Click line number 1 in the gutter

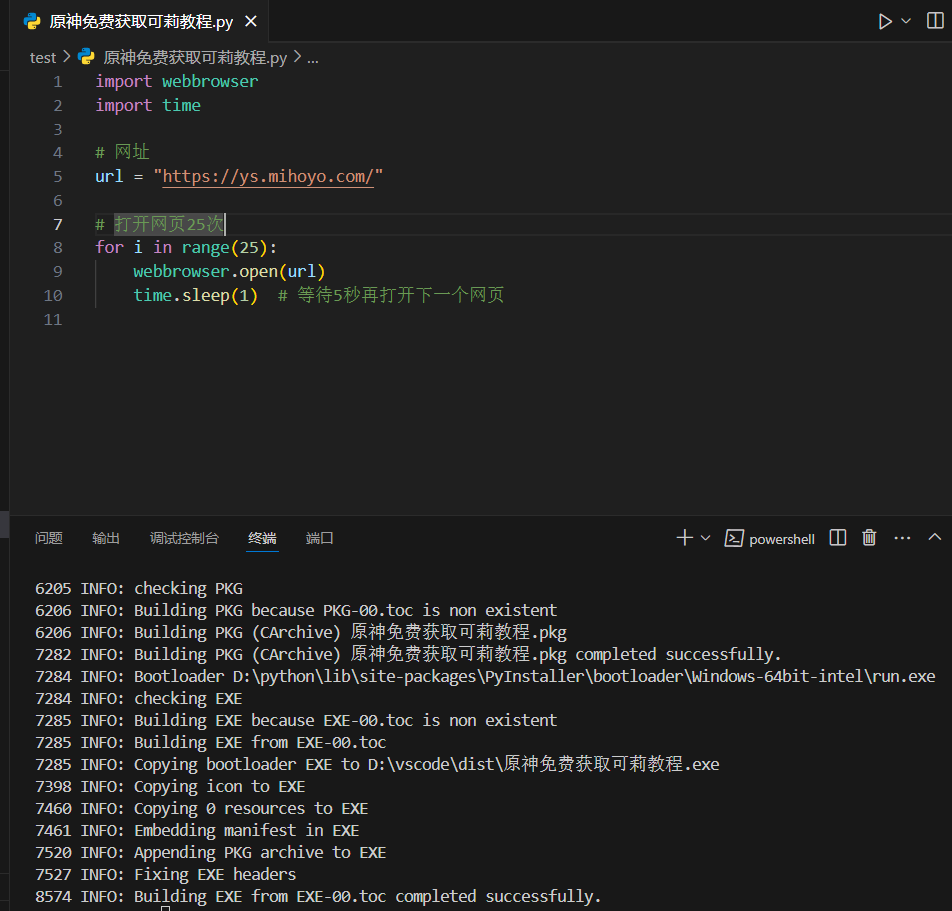click(58, 81)
